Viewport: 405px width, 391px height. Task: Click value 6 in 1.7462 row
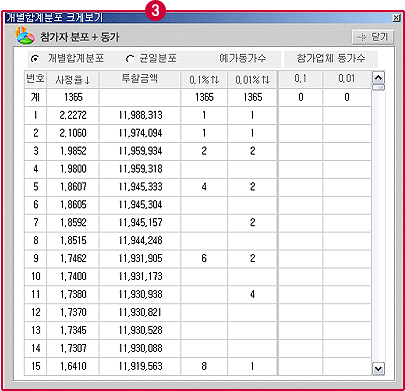[x=204, y=259]
